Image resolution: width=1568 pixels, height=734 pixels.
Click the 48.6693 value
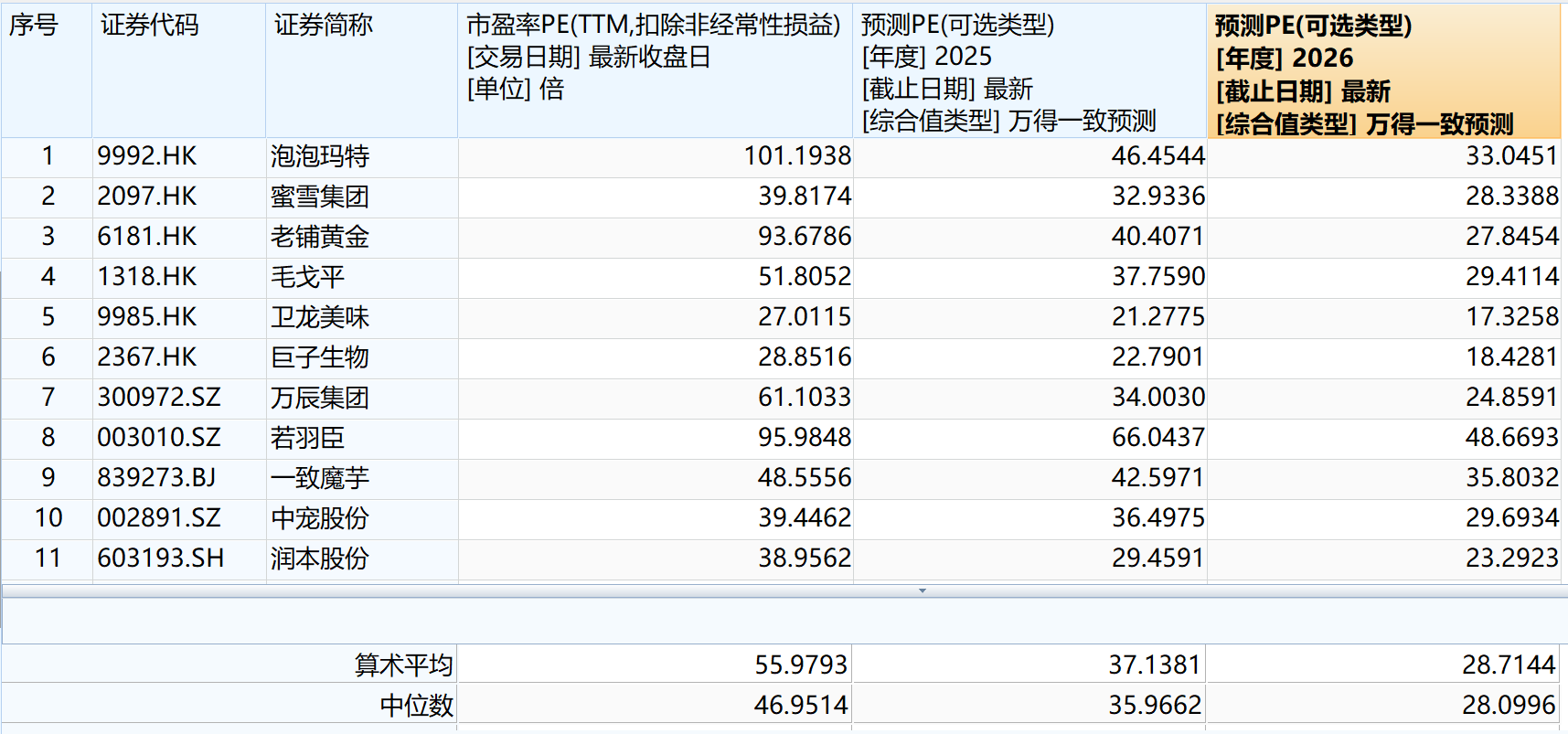(1512, 438)
